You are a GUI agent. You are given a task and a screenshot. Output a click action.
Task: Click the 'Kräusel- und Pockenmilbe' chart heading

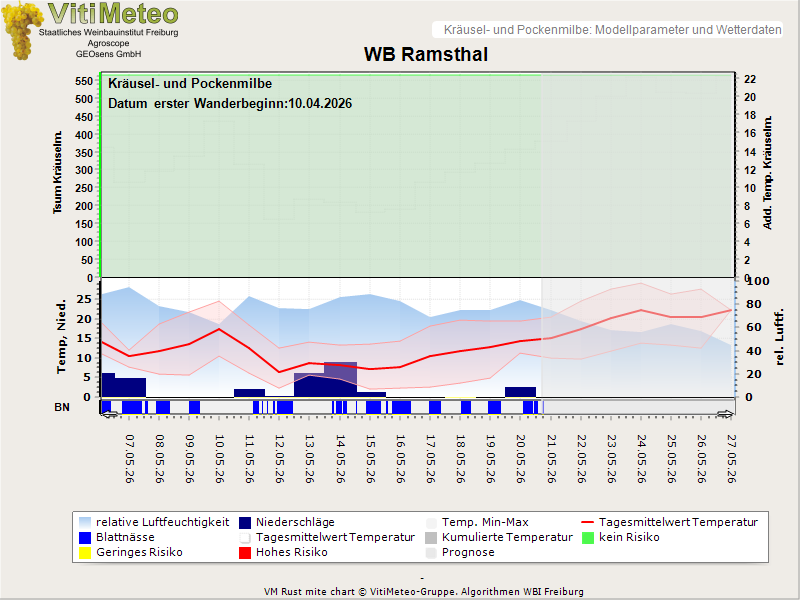point(190,83)
